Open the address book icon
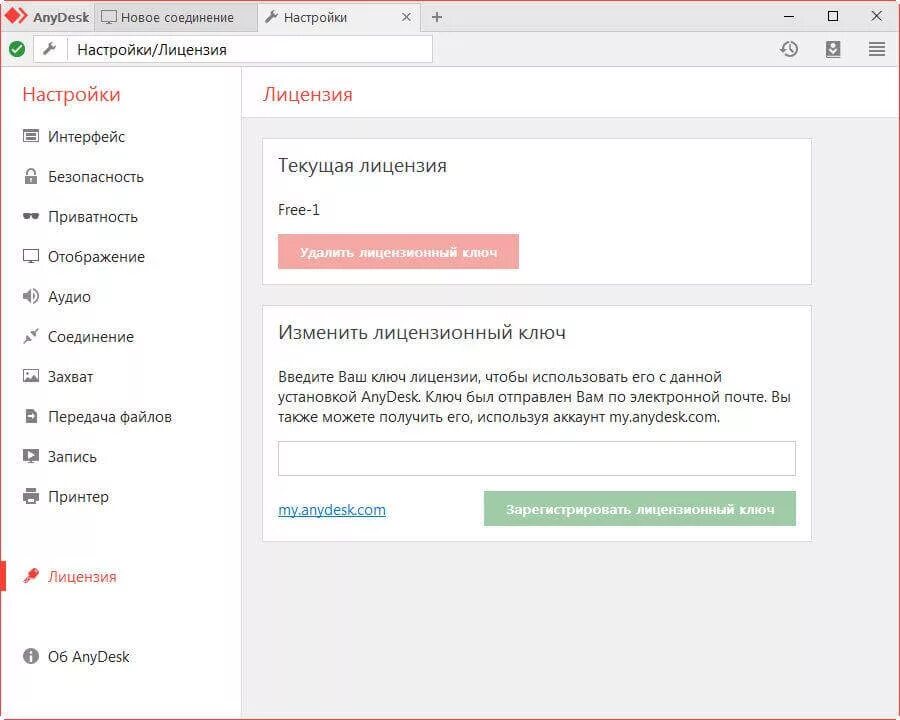This screenshot has width=900, height=720. click(833, 49)
